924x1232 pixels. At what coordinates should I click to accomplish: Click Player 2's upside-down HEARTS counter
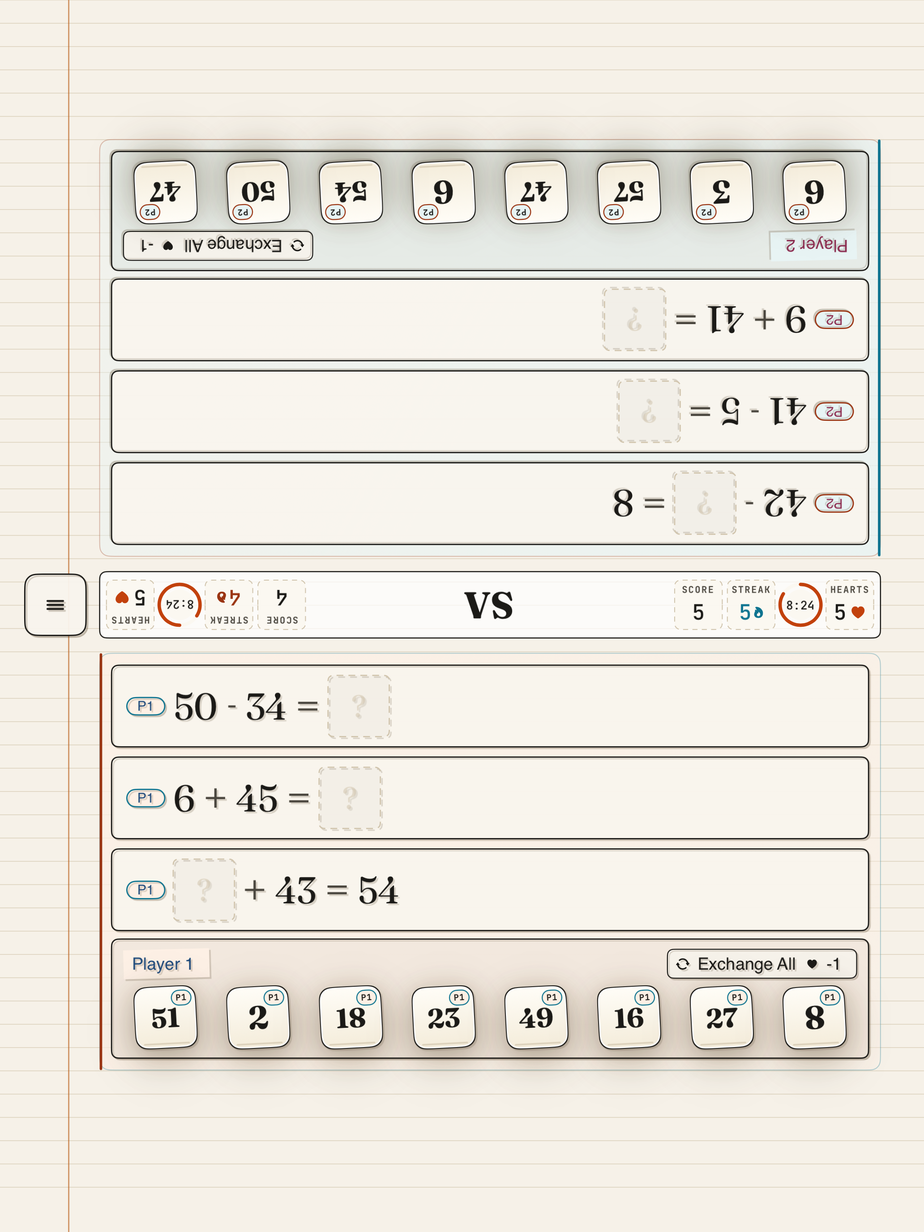(x=130, y=605)
